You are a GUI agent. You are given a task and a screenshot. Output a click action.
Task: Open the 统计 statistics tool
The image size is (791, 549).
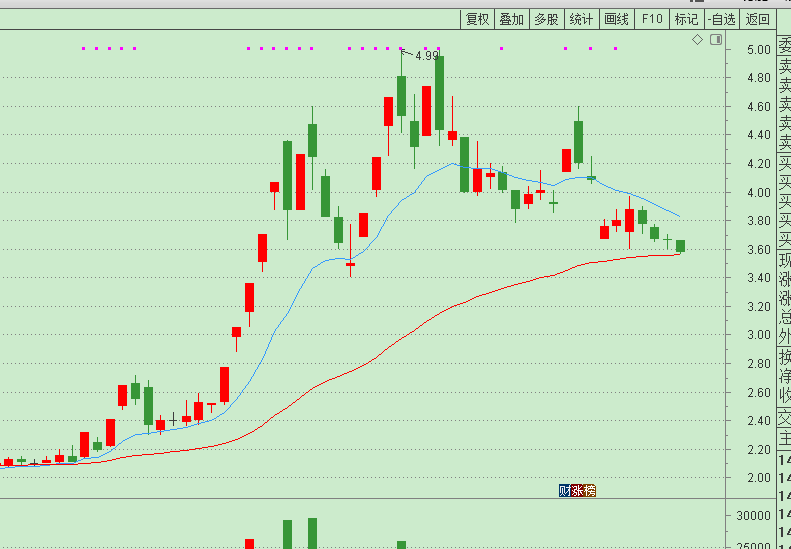pos(581,19)
